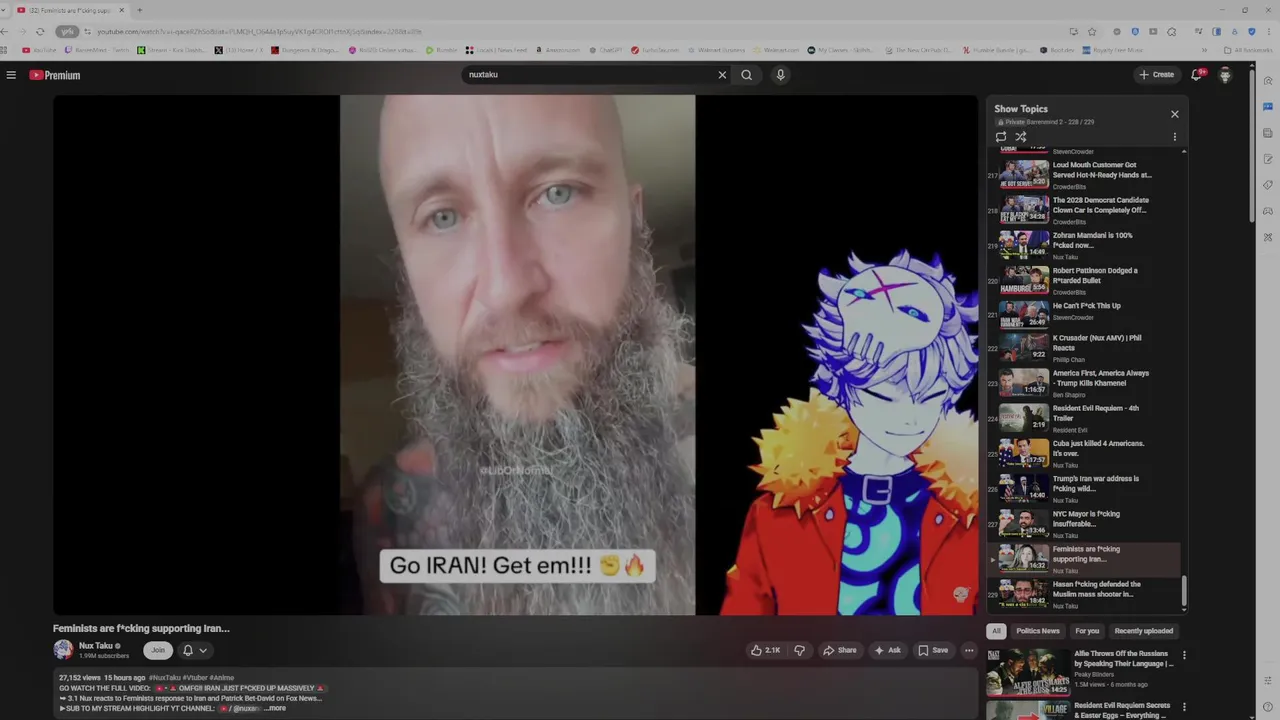Open the Games icon in browser sidebar
The height and width of the screenshot is (720, 1280).
click(1268, 211)
